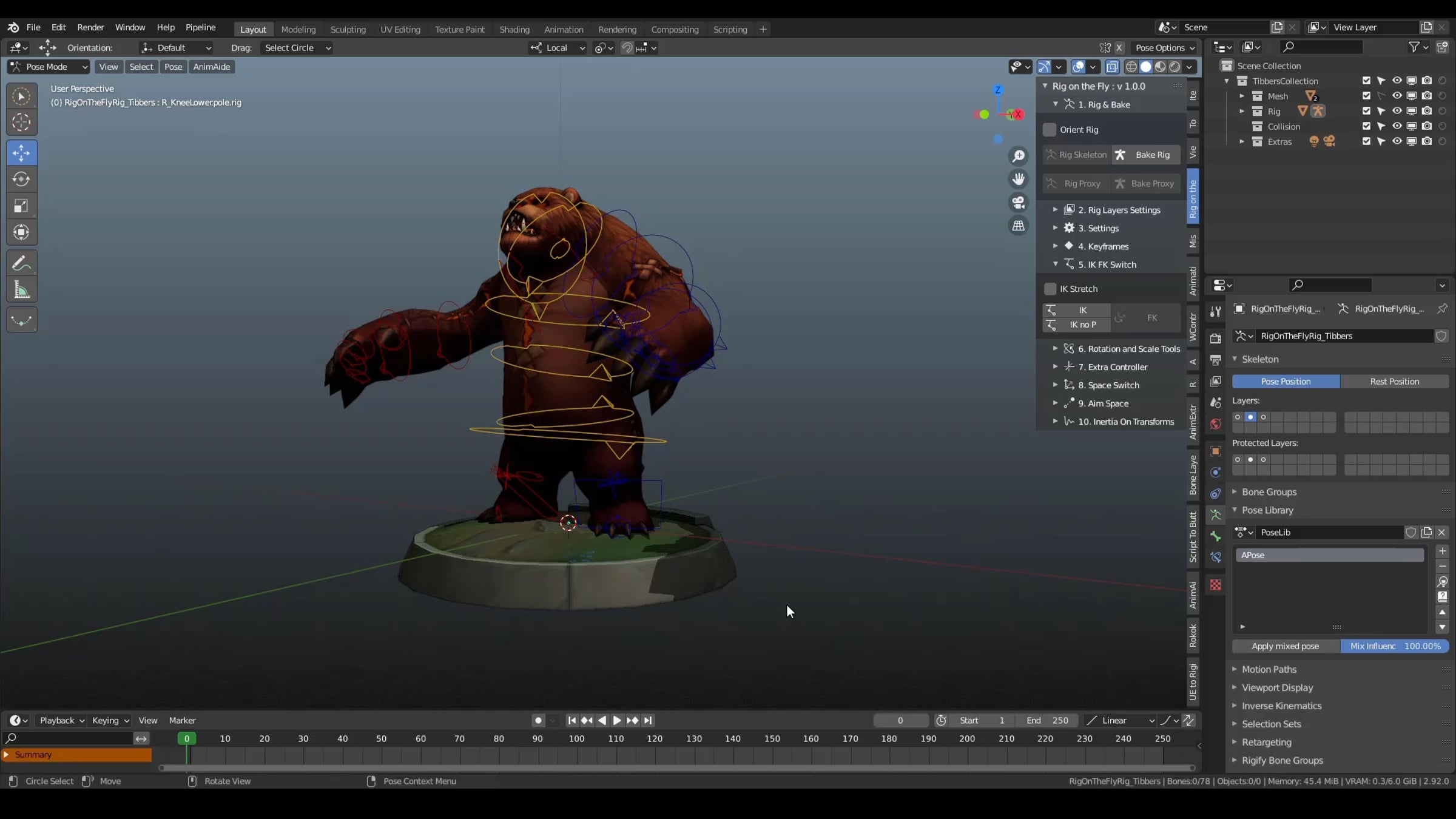Open the Local transform orientation dropdown
The width and height of the screenshot is (1456, 819).
point(558,48)
